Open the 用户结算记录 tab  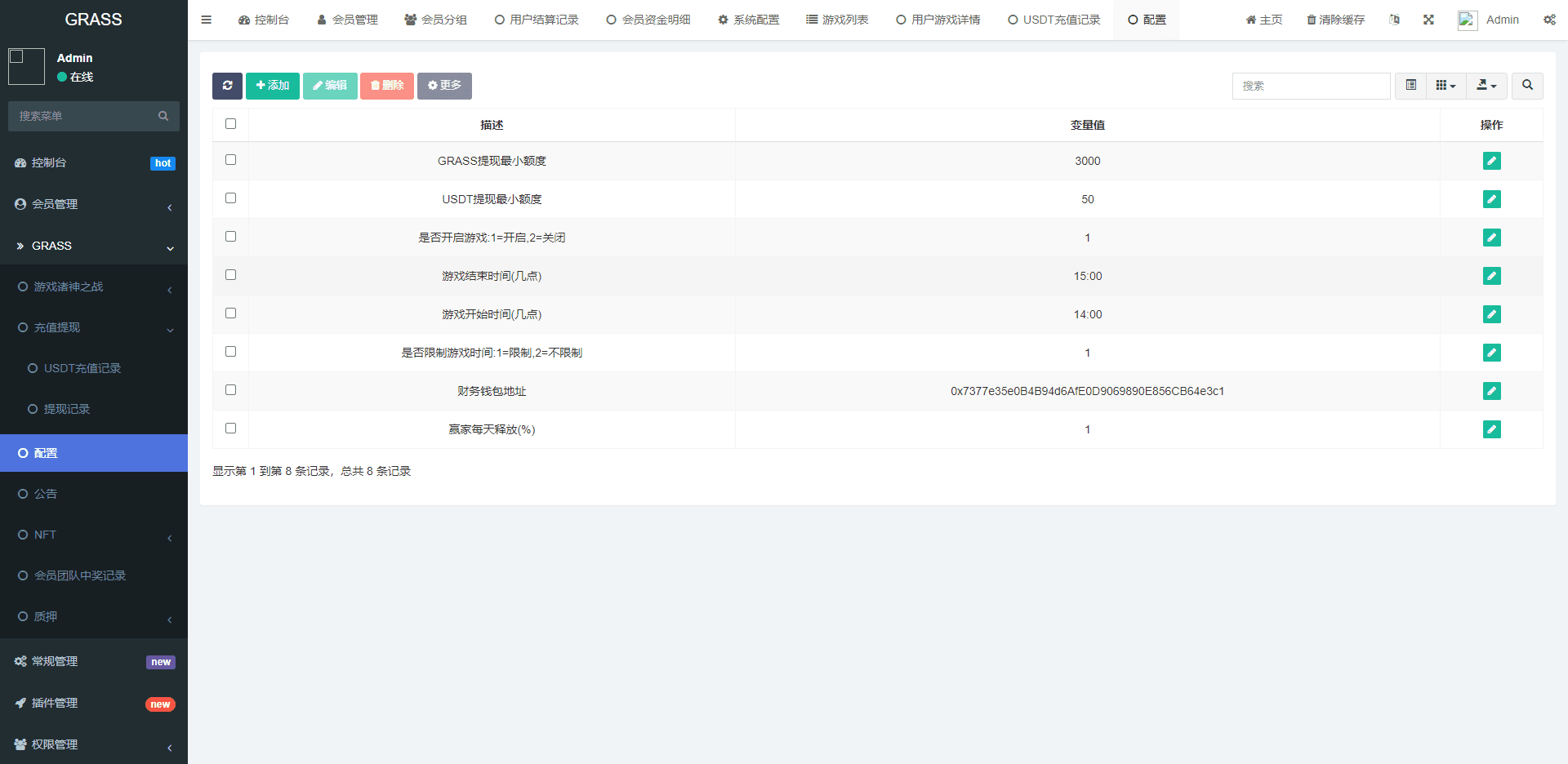coord(537,20)
